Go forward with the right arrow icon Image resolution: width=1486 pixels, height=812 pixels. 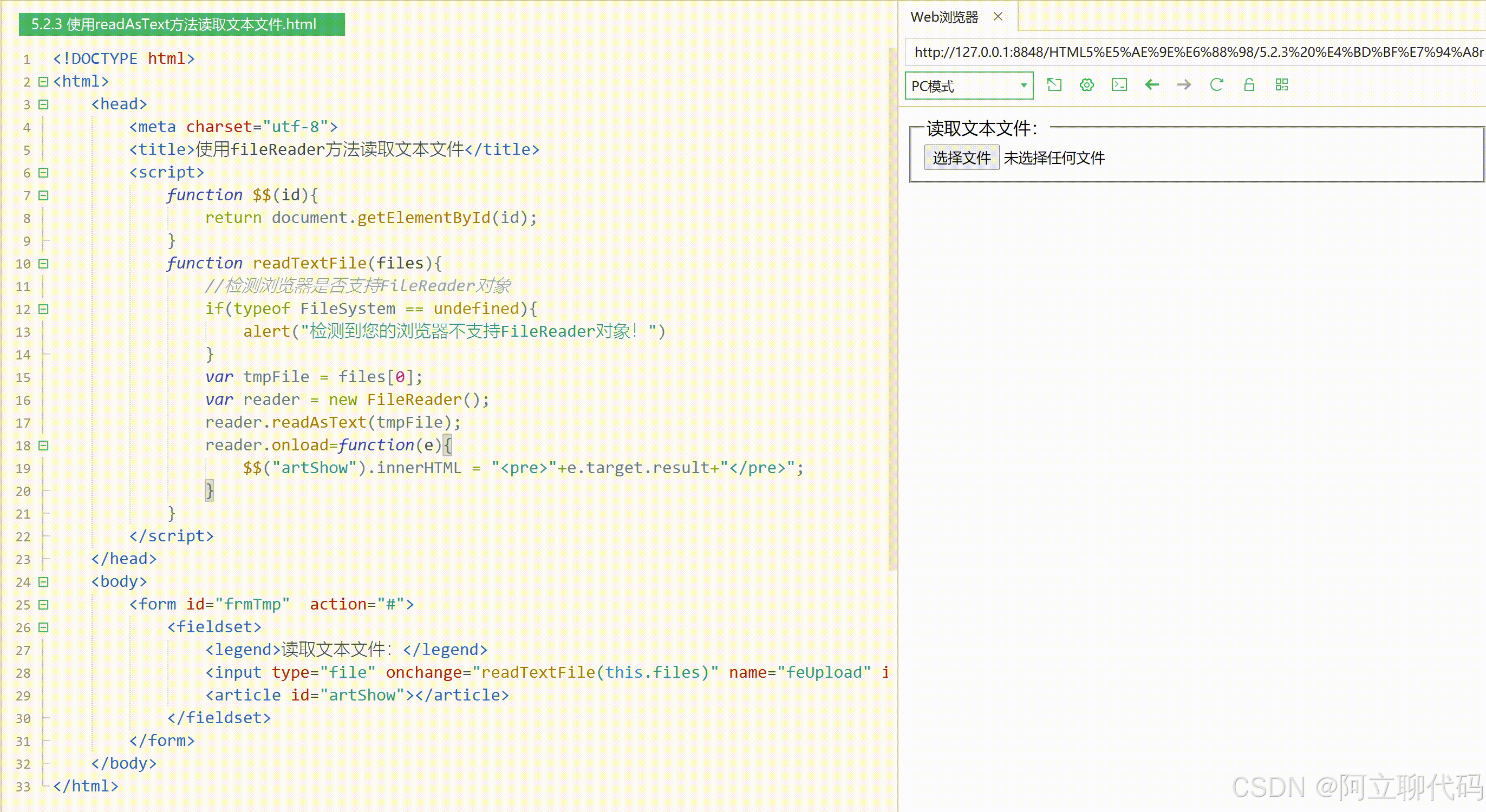coord(1184,85)
